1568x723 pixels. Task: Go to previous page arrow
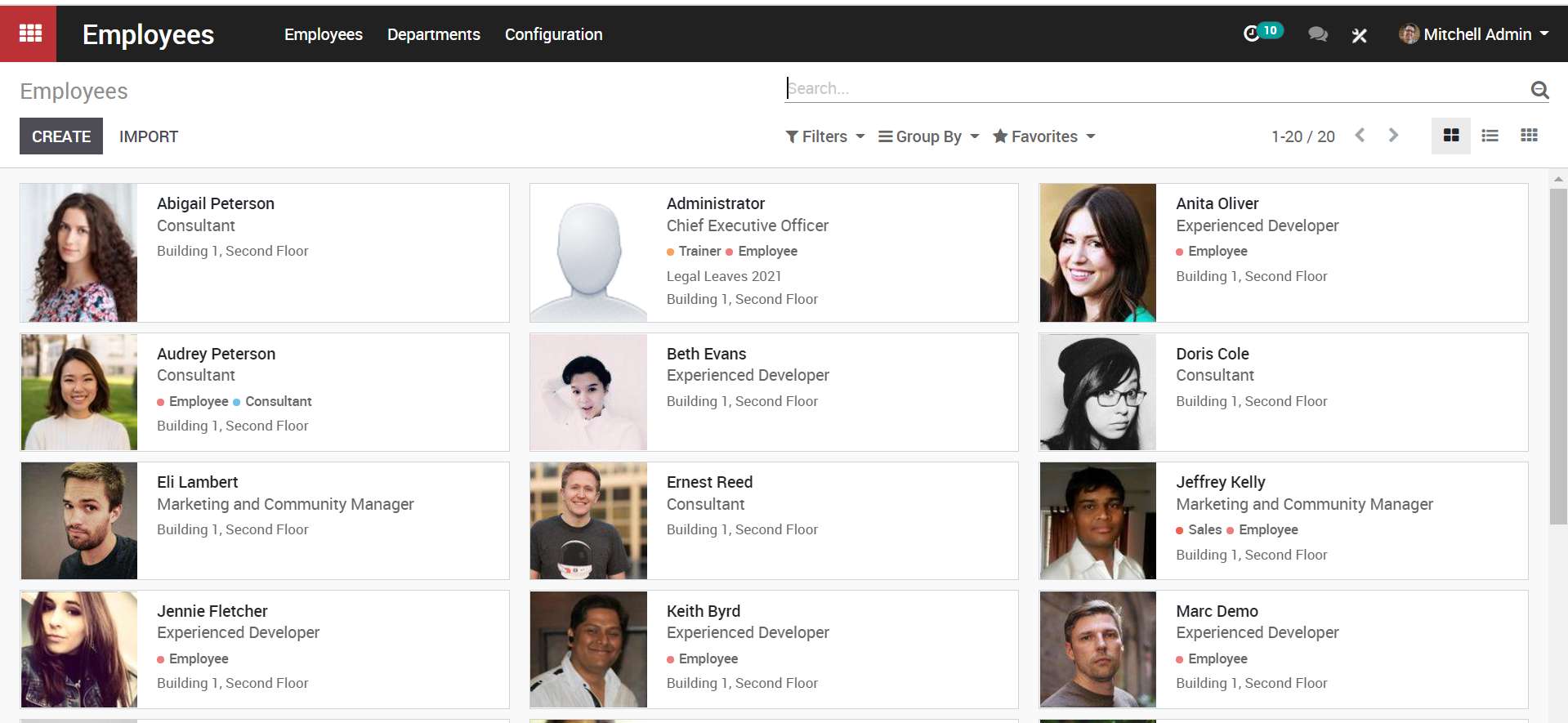[1360, 136]
